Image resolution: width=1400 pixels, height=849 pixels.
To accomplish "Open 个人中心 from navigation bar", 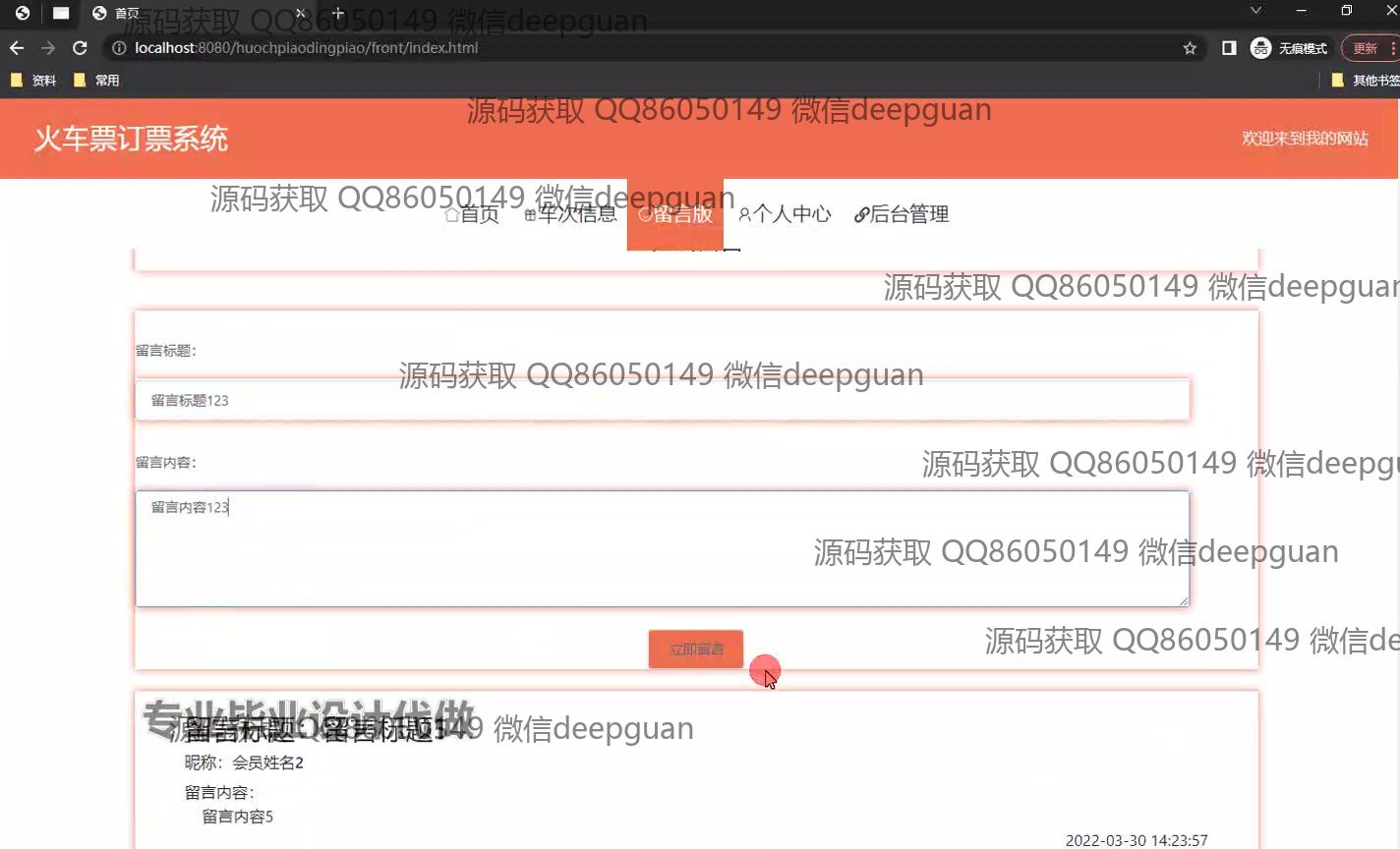I will tap(785, 214).
